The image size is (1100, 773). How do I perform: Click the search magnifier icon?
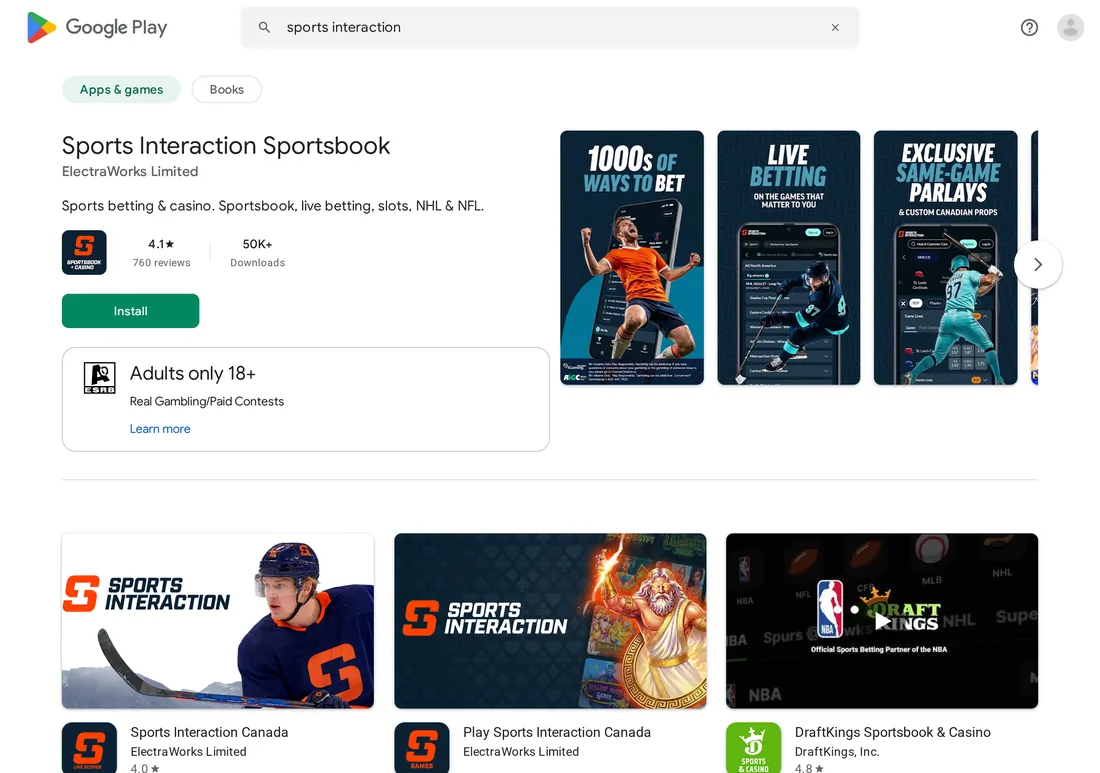(264, 27)
